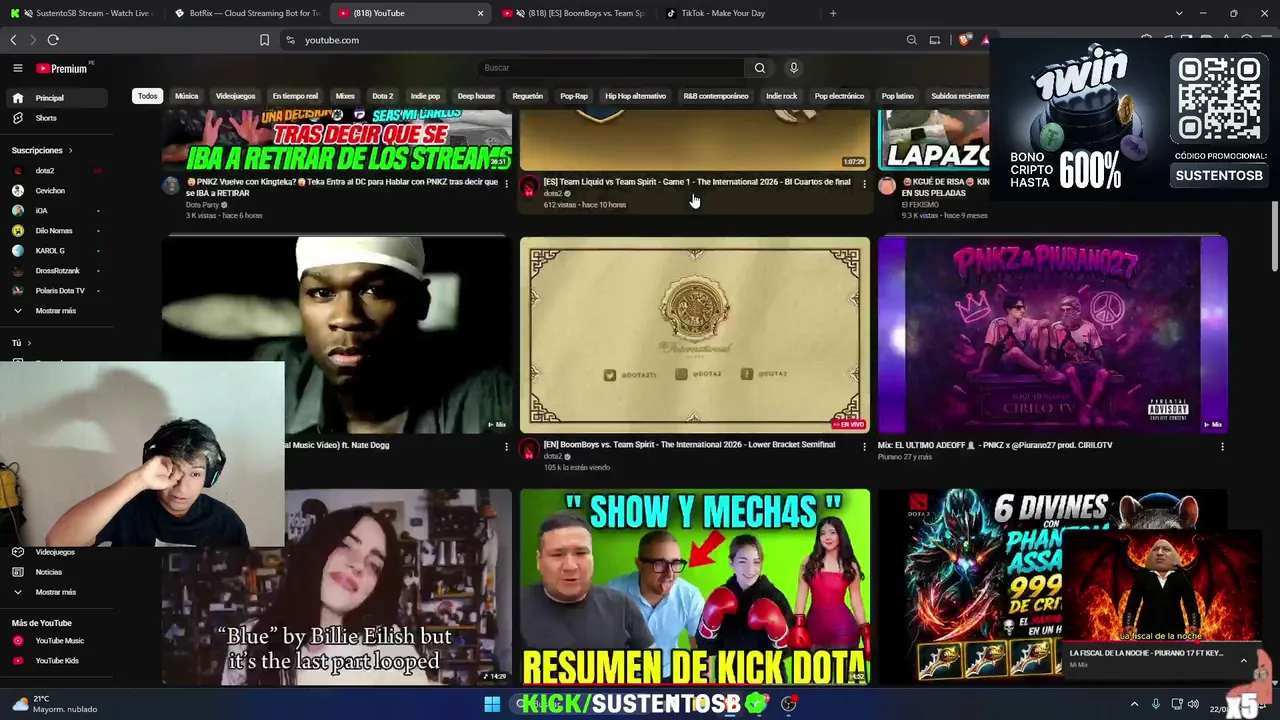Switch to the TikTok browser tab

(735, 13)
